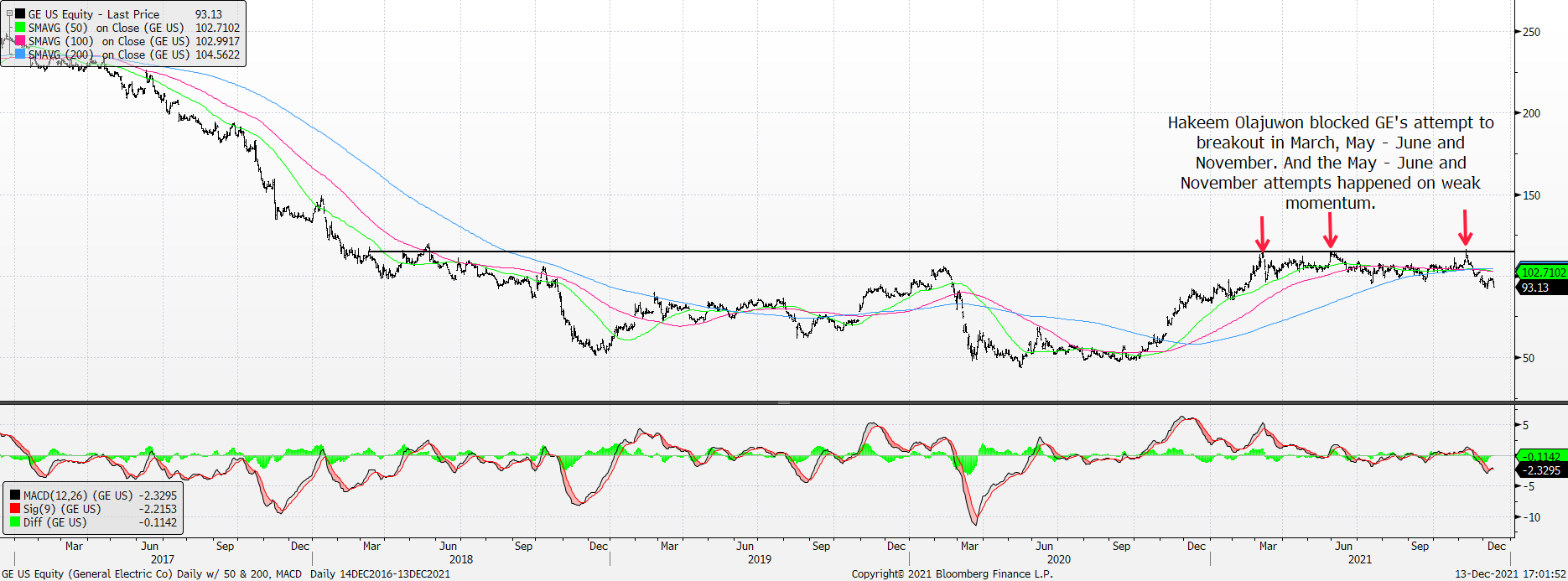
Task: Click the -2.3295 value in MACD legend
Action: (x=158, y=495)
